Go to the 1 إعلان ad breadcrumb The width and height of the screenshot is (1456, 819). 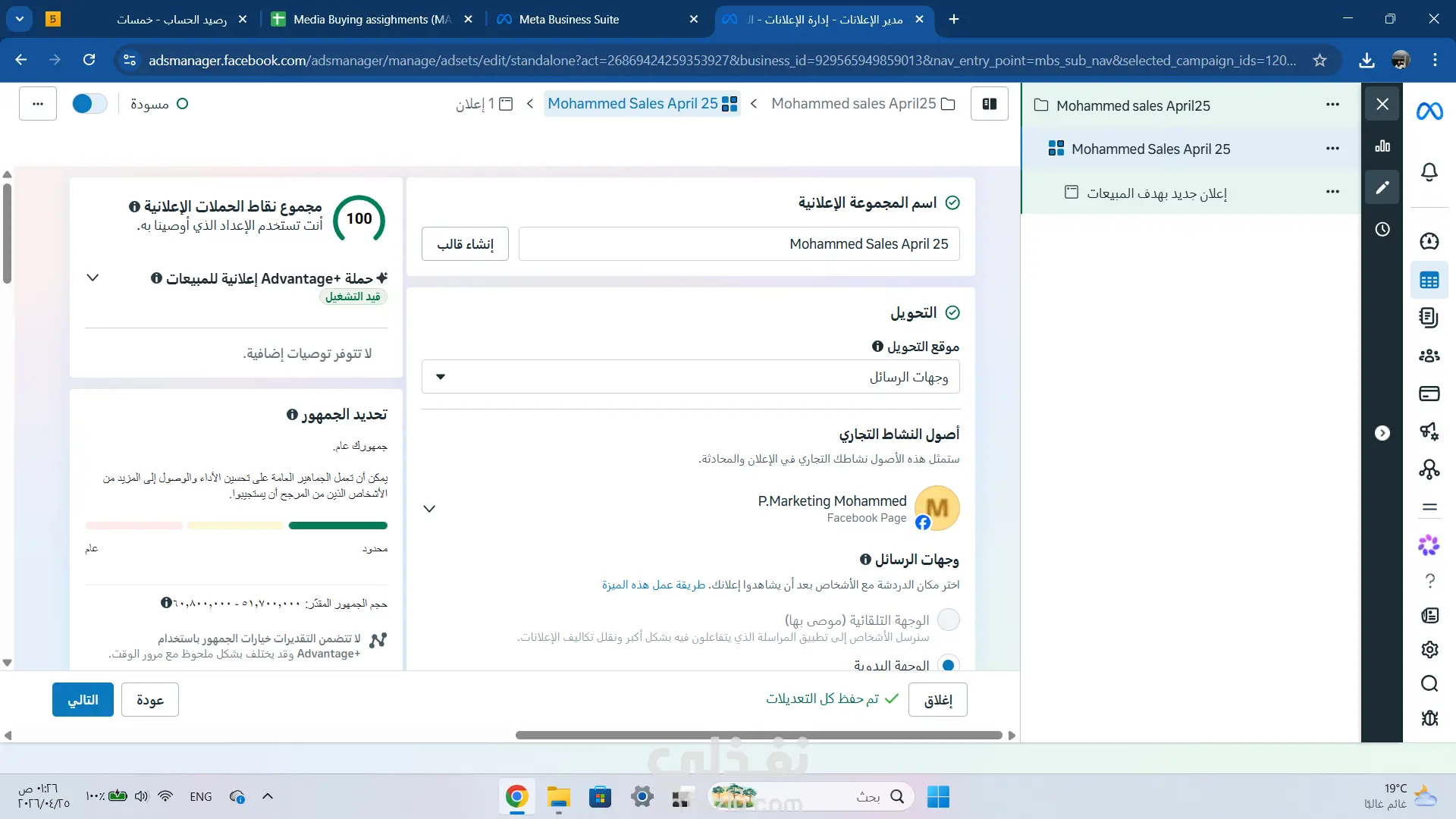(x=484, y=104)
